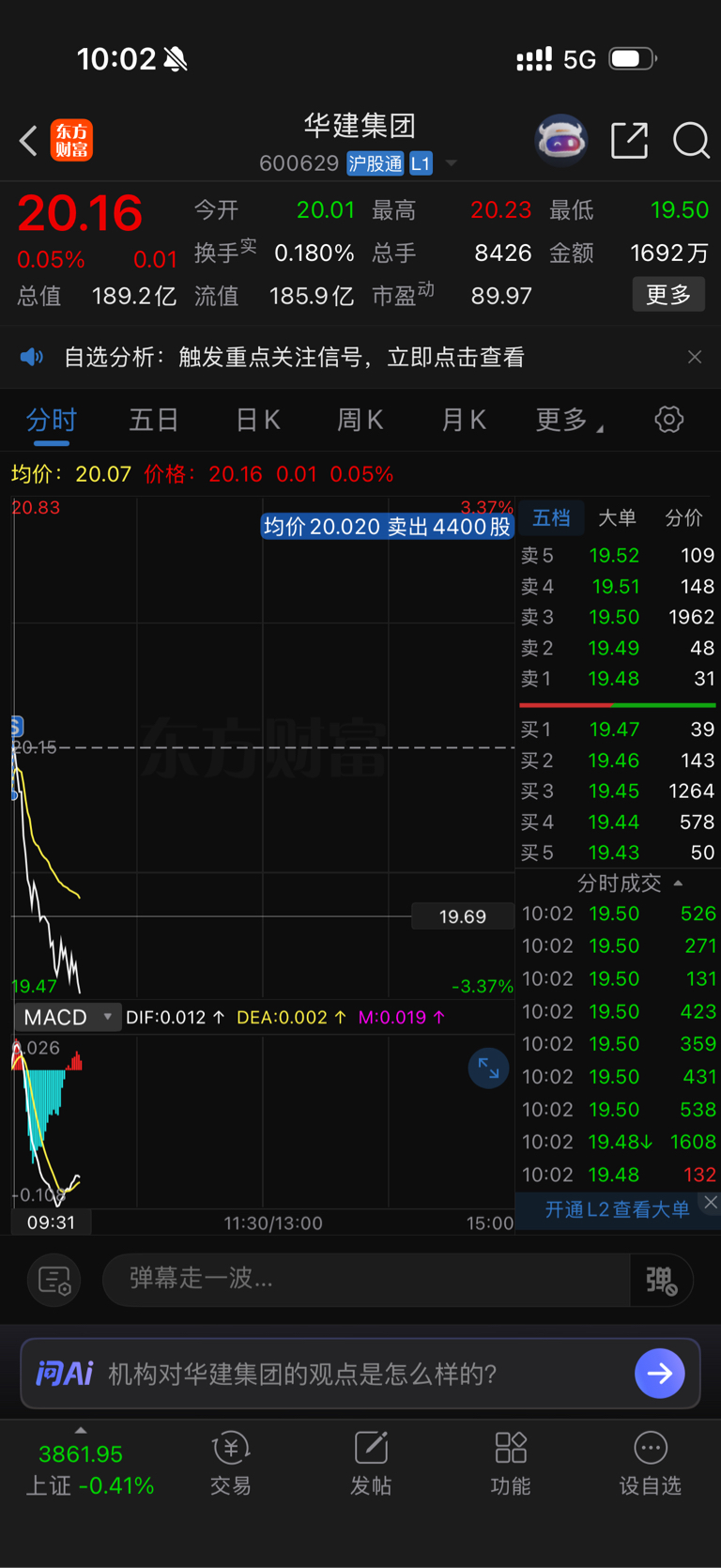721x1568 pixels.
Task: Tap the muted bell status icon
Action: [176, 59]
